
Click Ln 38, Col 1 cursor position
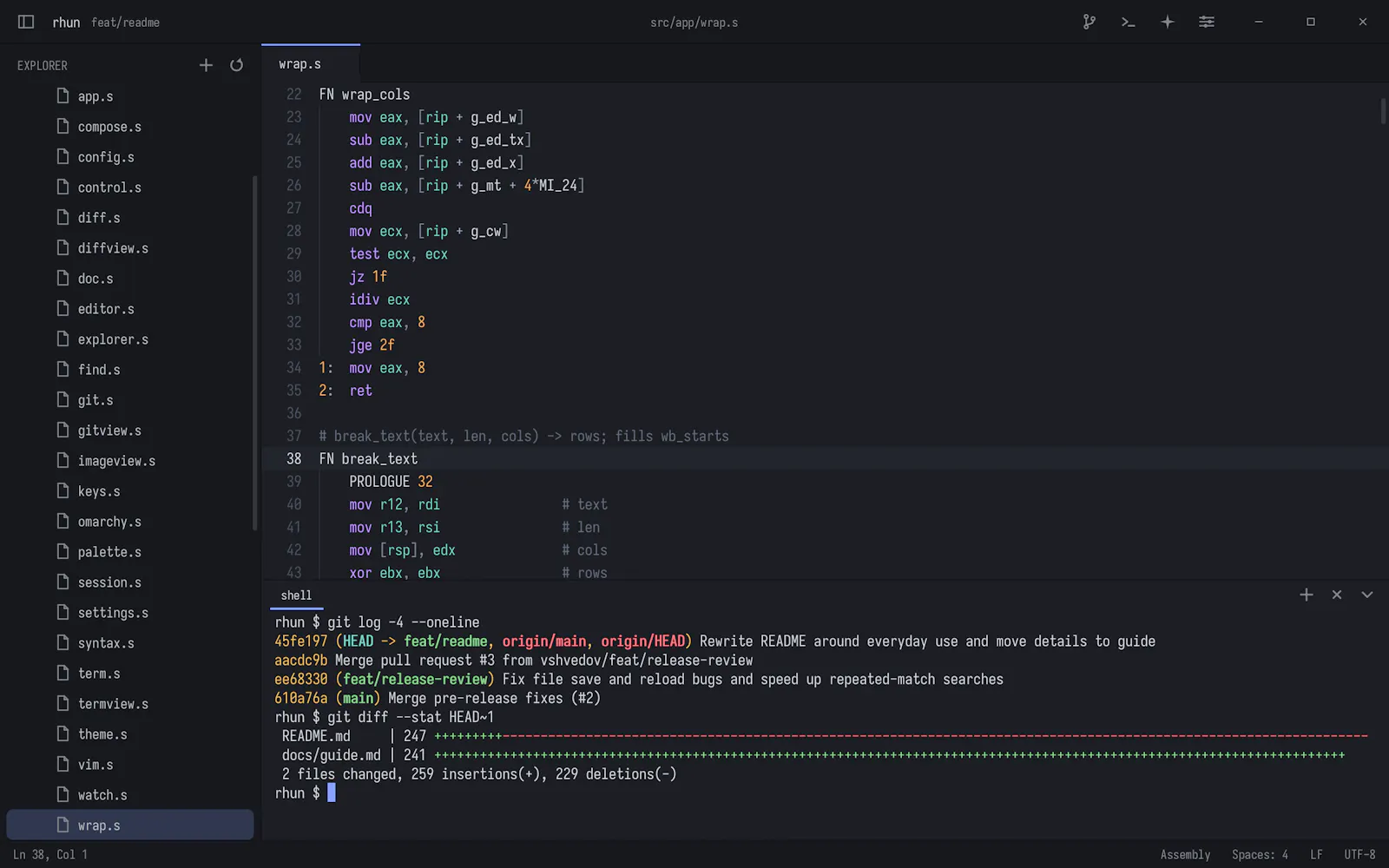50,855
